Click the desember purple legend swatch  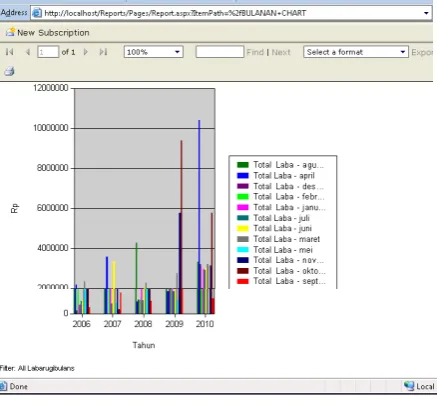click(243, 186)
